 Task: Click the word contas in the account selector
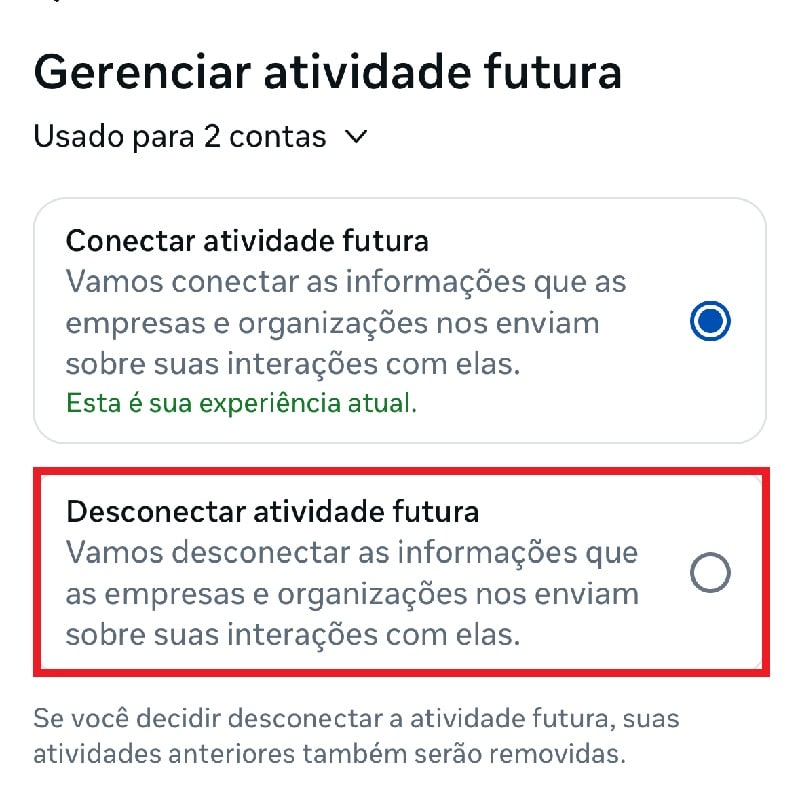pyautogui.click(x=278, y=137)
